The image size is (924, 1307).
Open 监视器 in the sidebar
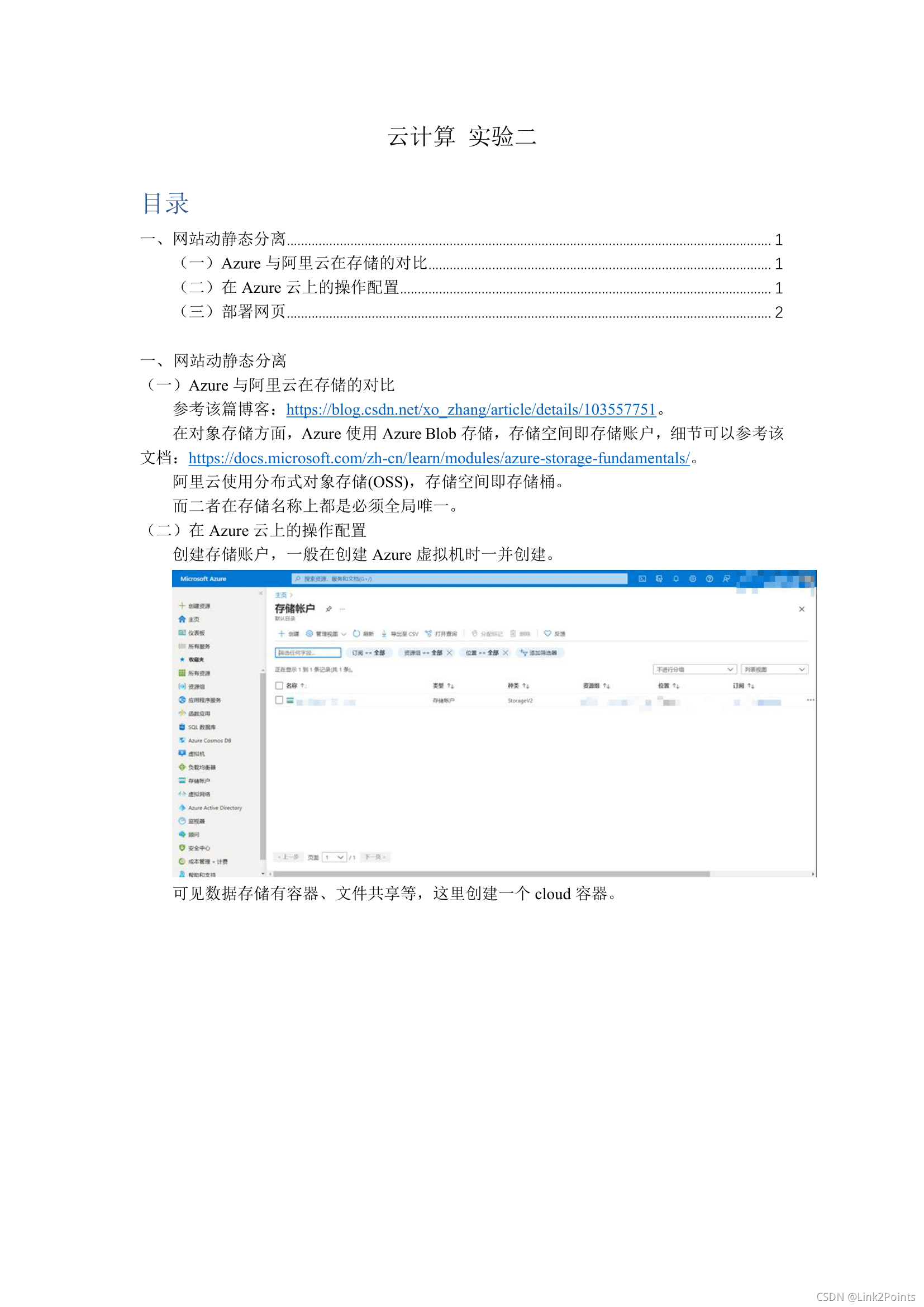tap(191, 821)
